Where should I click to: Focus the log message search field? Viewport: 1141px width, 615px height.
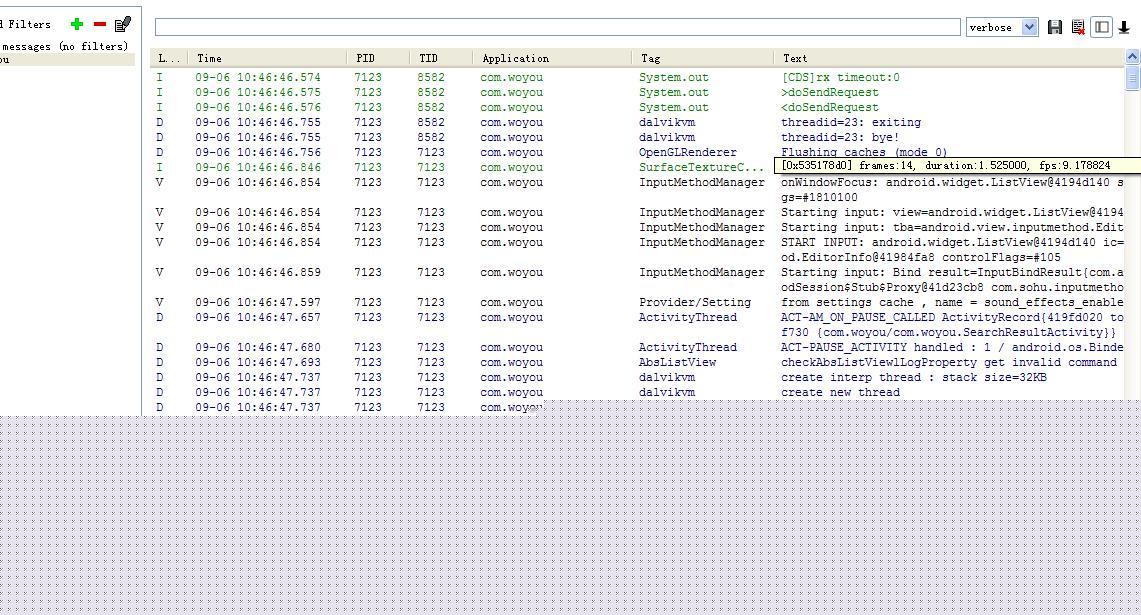tap(557, 27)
